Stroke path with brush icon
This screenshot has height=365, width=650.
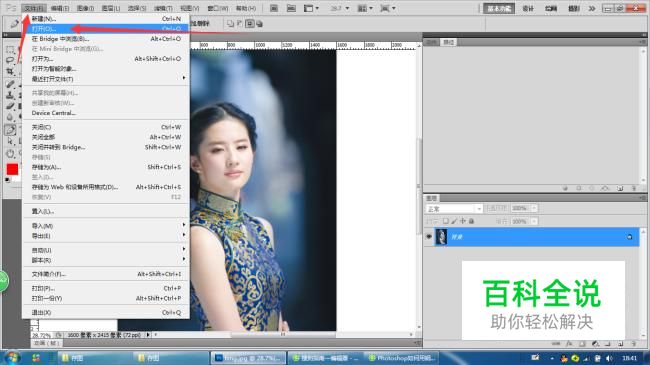click(579, 188)
